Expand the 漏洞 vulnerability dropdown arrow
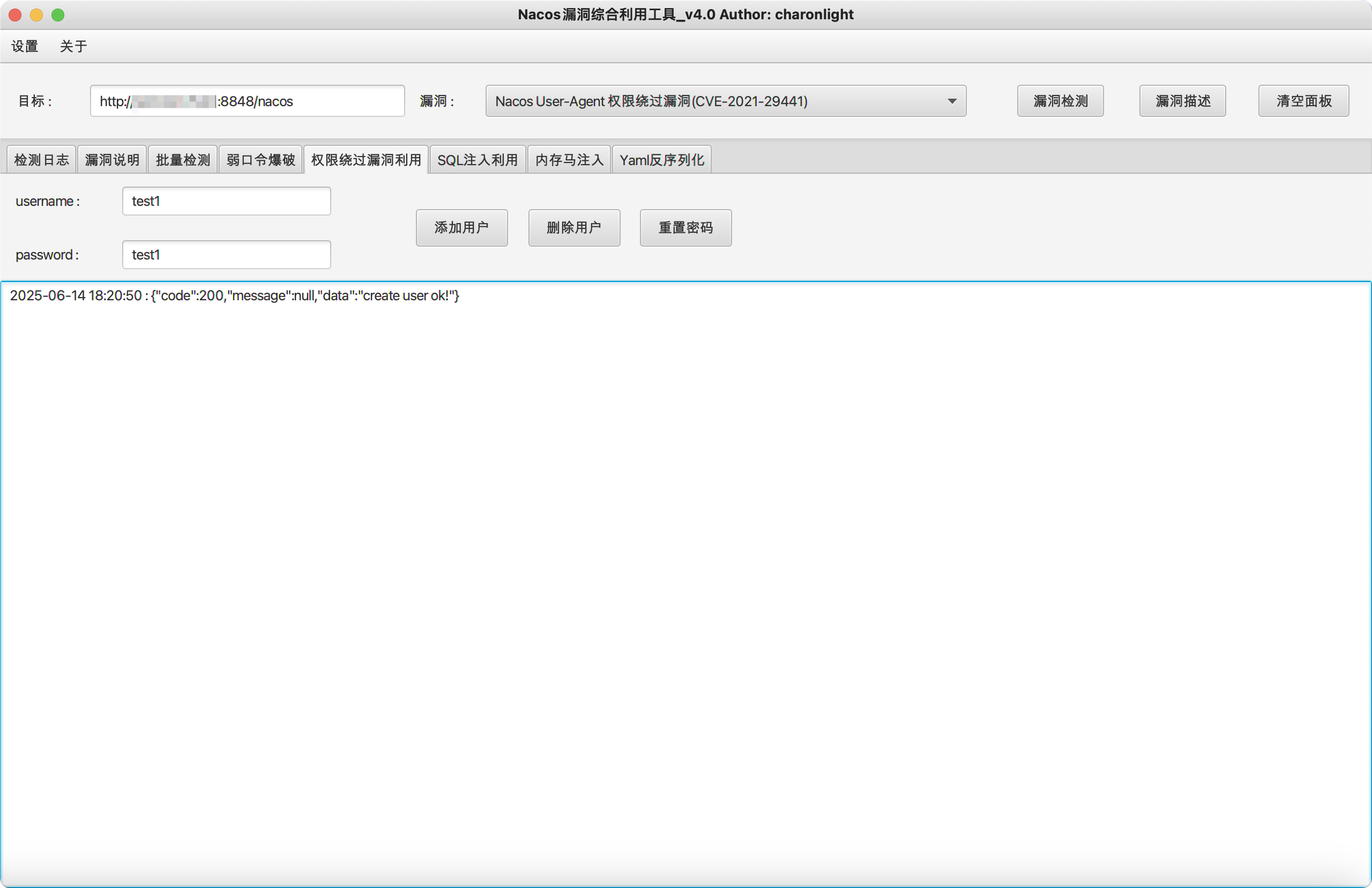The image size is (1372, 888). pyautogui.click(x=951, y=101)
